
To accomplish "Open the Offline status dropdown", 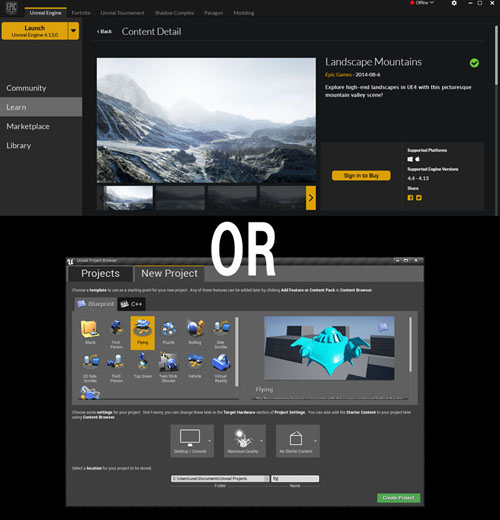I will 422,3.
